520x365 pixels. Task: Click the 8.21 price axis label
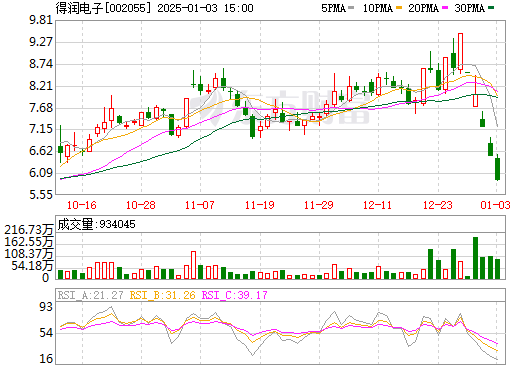coord(41,86)
